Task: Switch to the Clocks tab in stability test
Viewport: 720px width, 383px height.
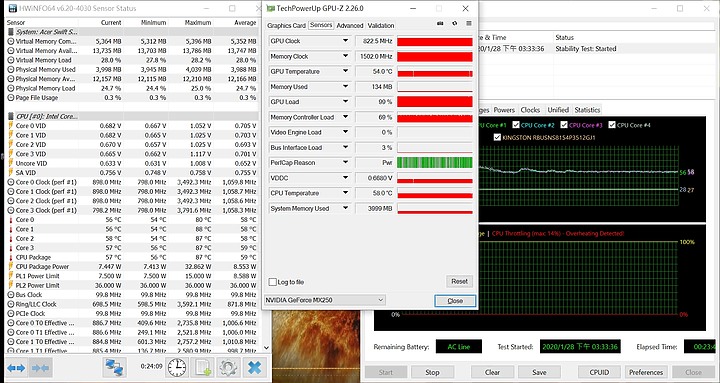Action: [530, 110]
